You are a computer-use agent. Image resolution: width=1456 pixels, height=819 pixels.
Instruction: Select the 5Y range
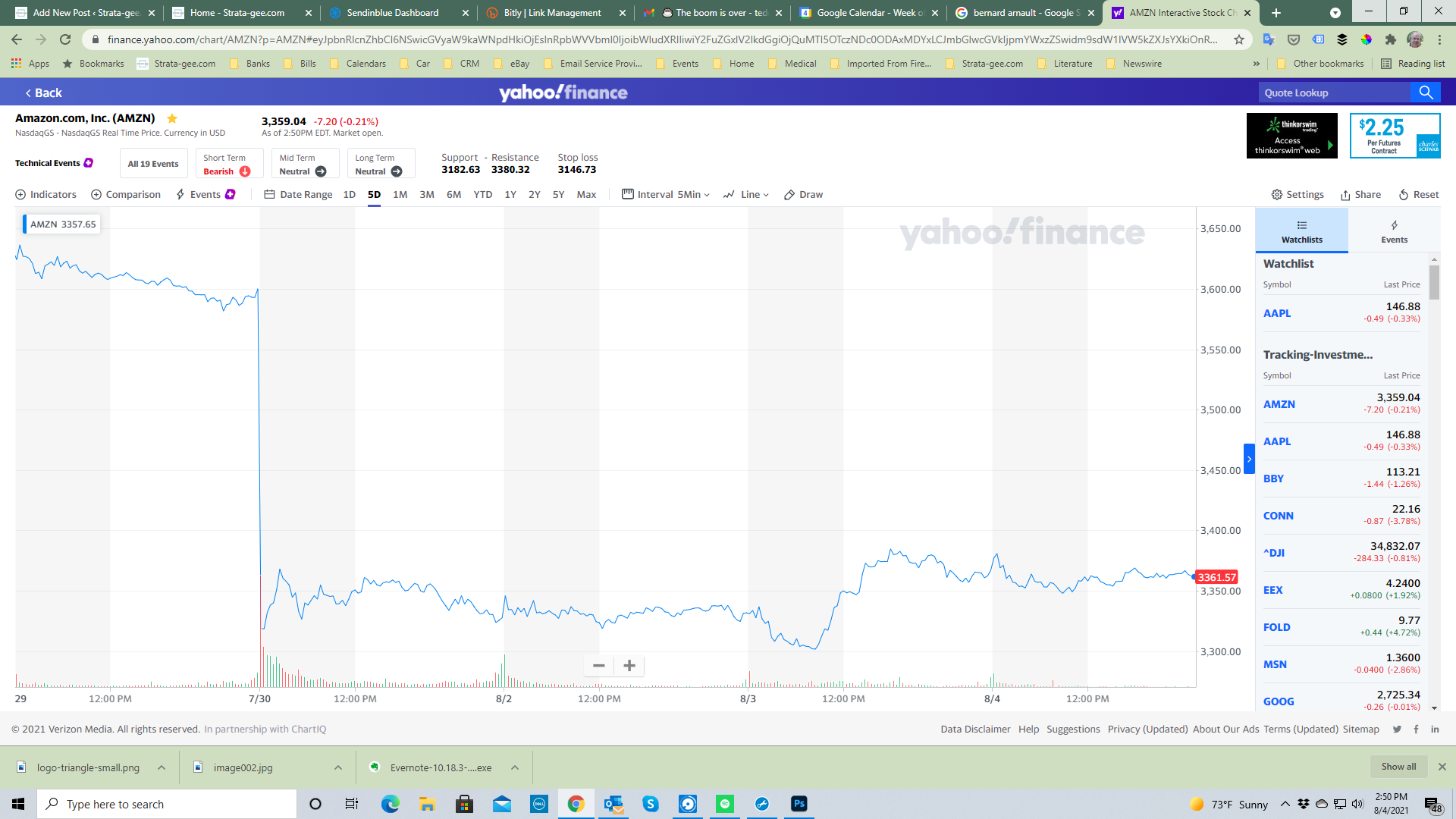pyautogui.click(x=559, y=195)
